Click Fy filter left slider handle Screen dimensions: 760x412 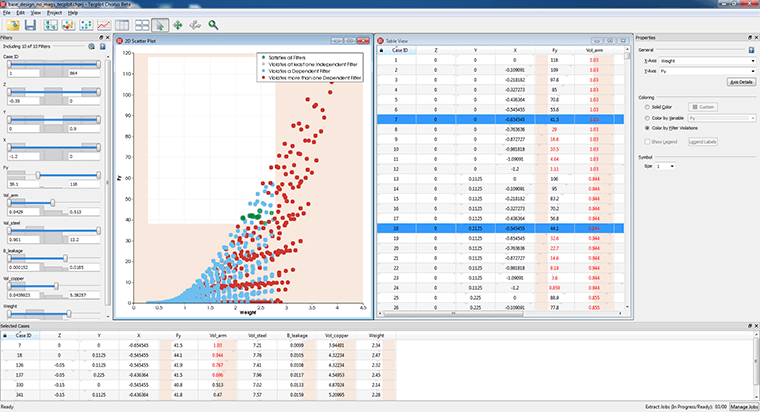38,175
